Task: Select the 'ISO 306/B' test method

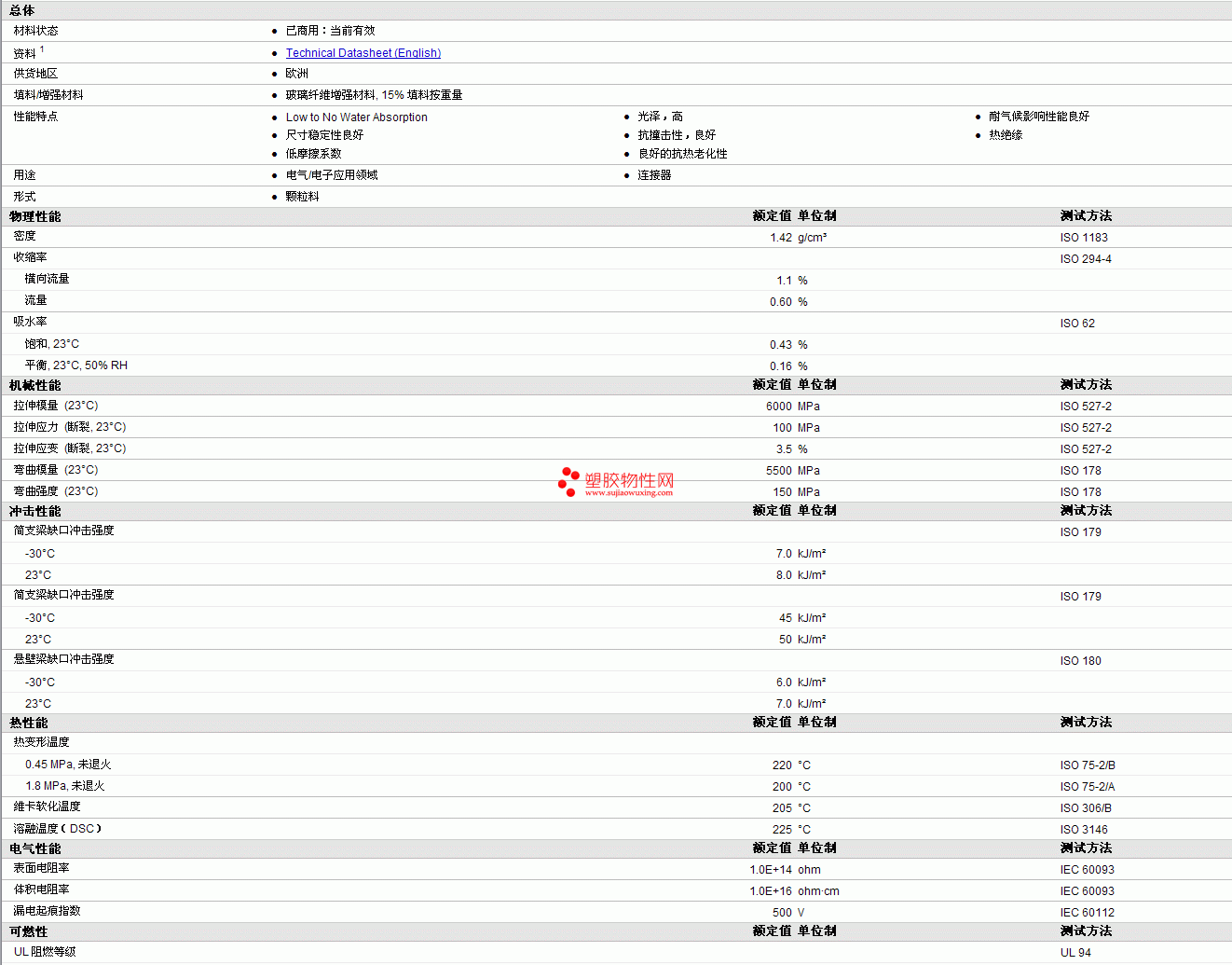Action: click(1086, 808)
